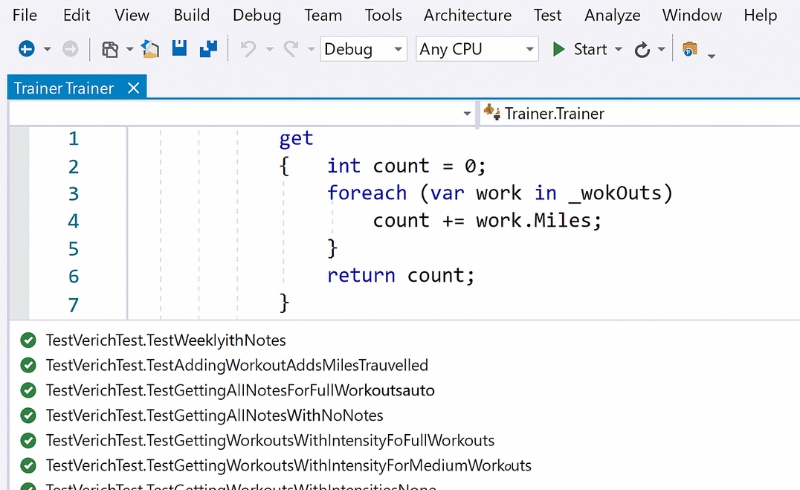The image size is (800, 490).
Task: Open the Debug configuration dropdown
Action: click(363, 49)
